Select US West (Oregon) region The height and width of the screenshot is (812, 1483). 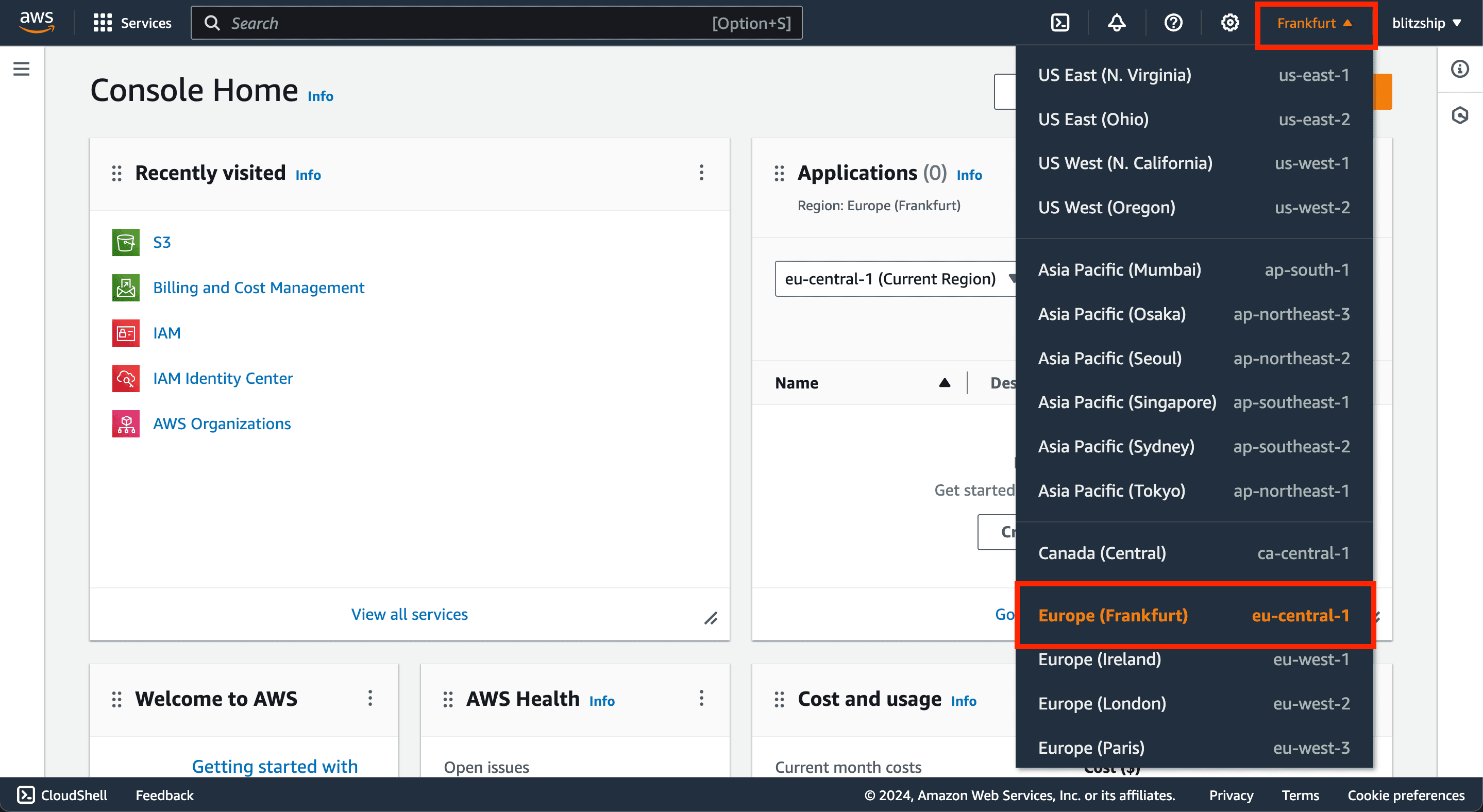coord(1194,208)
